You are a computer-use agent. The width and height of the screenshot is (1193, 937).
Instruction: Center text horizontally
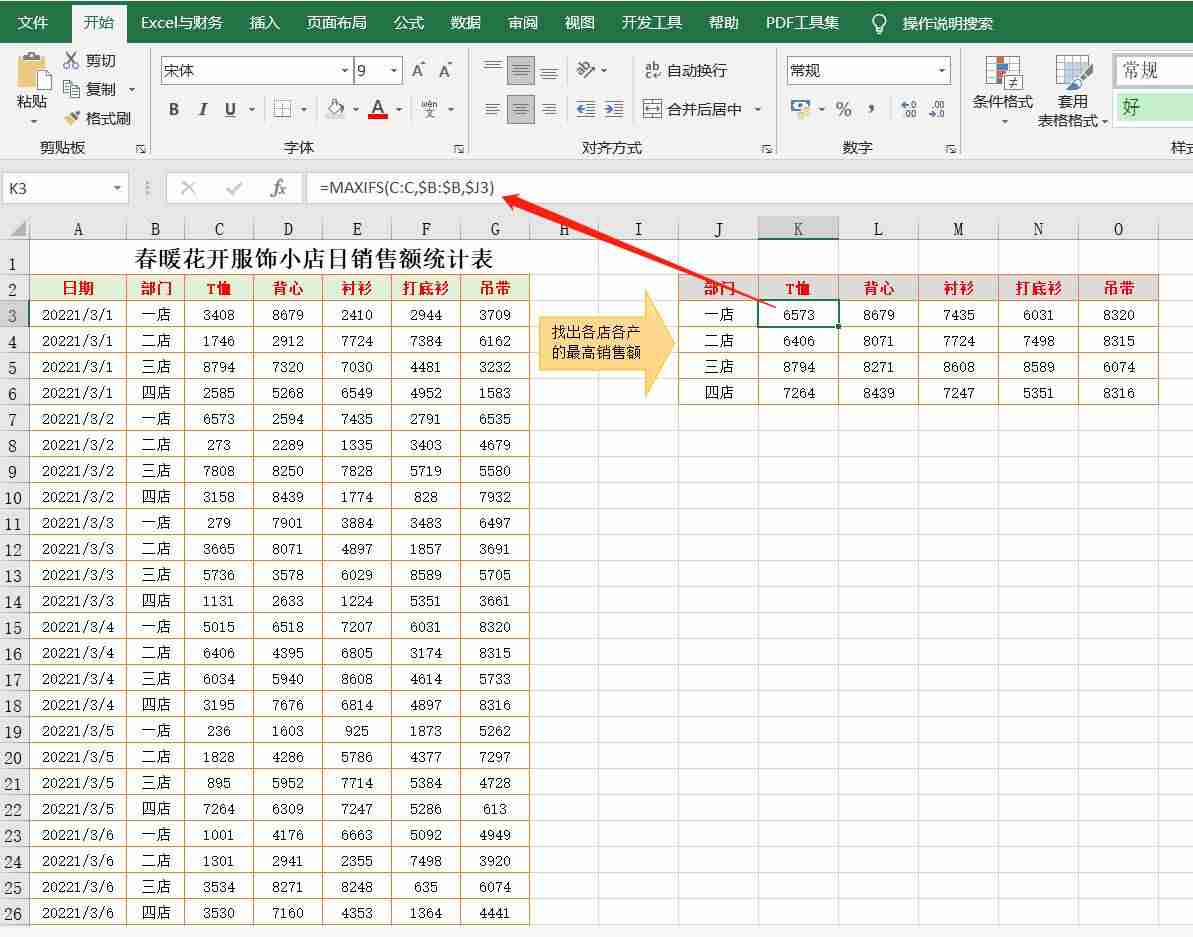(521, 110)
